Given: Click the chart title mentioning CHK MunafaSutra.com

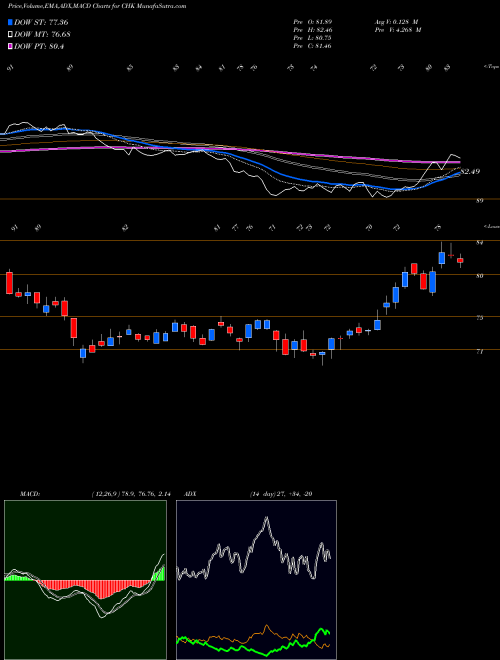Looking at the screenshot, I should coord(97,6).
